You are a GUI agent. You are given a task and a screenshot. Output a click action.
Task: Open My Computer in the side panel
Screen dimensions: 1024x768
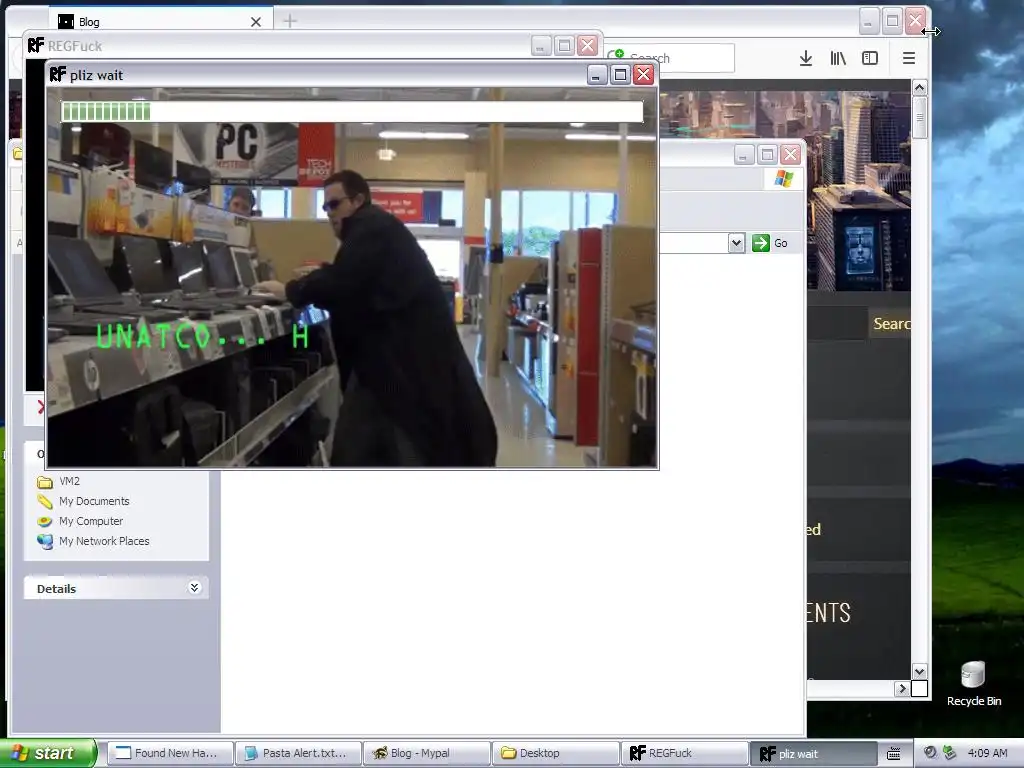pos(91,521)
